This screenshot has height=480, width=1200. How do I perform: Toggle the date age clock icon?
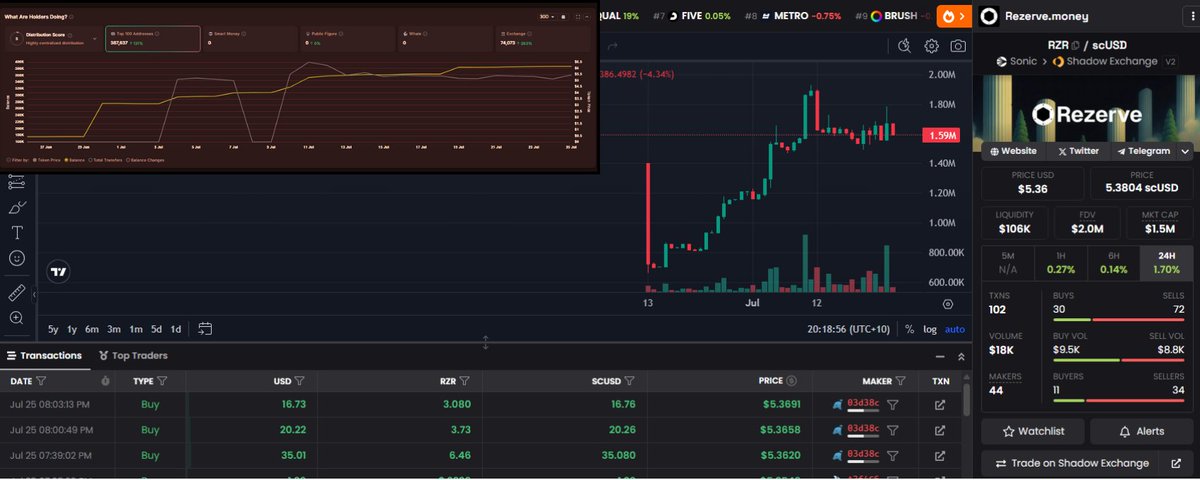click(106, 381)
